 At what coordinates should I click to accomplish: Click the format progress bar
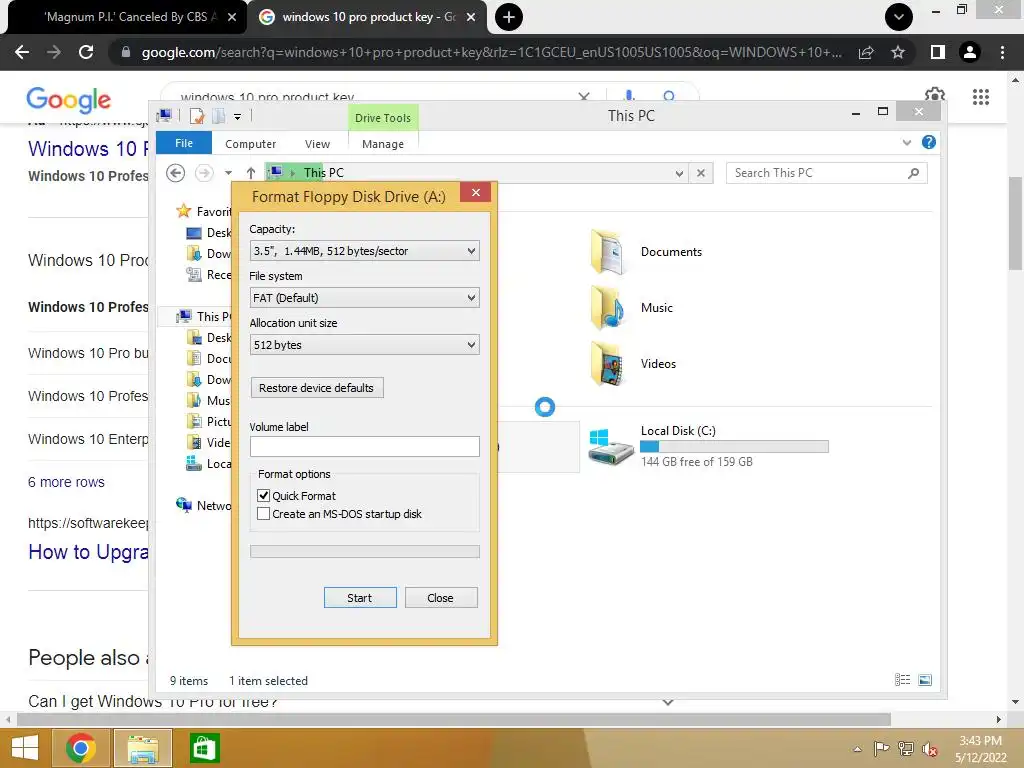point(364,552)
